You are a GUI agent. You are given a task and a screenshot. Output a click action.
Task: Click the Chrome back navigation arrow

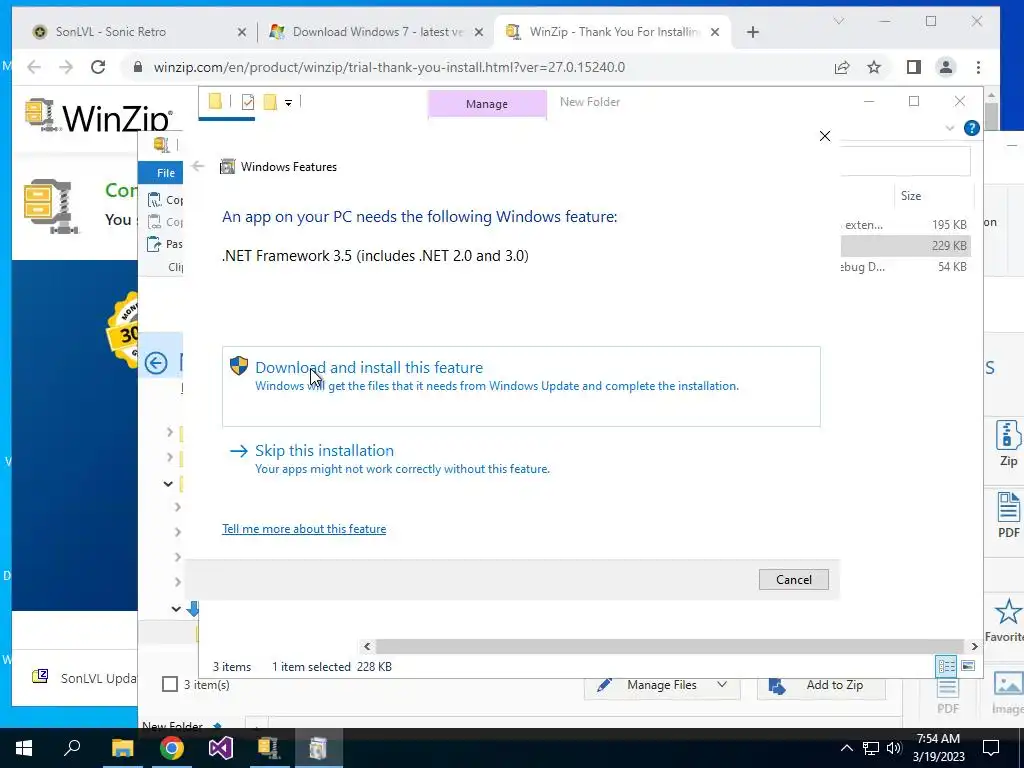(34, 67)
